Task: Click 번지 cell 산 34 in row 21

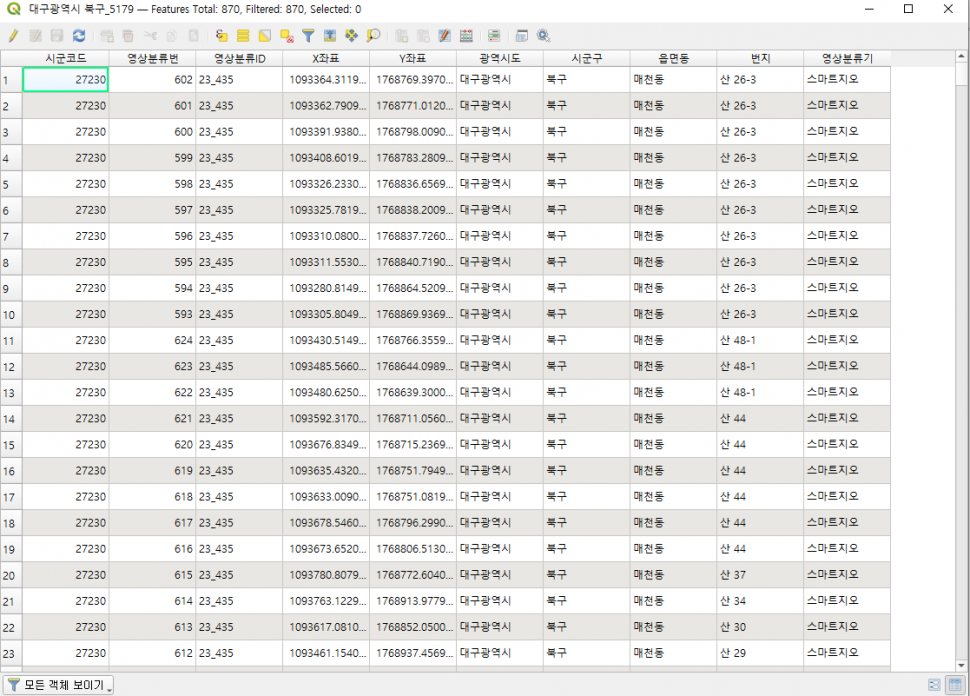Action: pos(760,601)
